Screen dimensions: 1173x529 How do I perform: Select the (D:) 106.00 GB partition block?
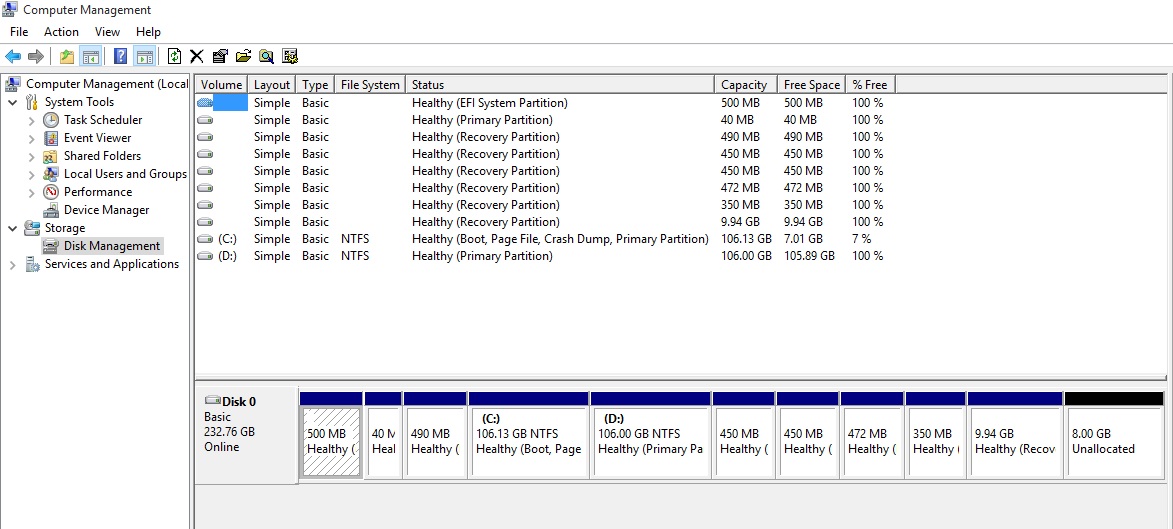(650, 441)
